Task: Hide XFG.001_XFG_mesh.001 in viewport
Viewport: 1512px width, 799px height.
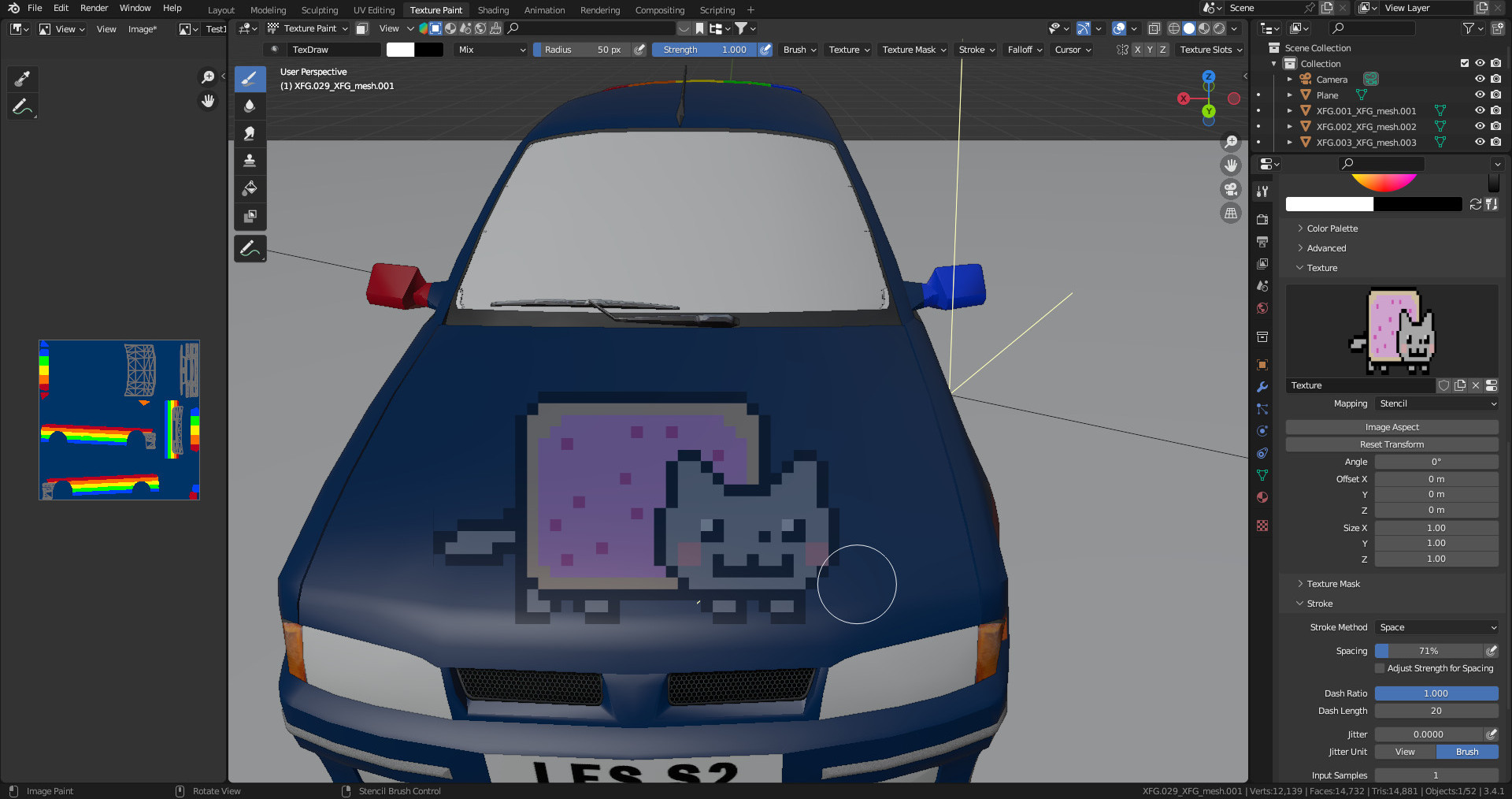Action: click(1480, 110)
